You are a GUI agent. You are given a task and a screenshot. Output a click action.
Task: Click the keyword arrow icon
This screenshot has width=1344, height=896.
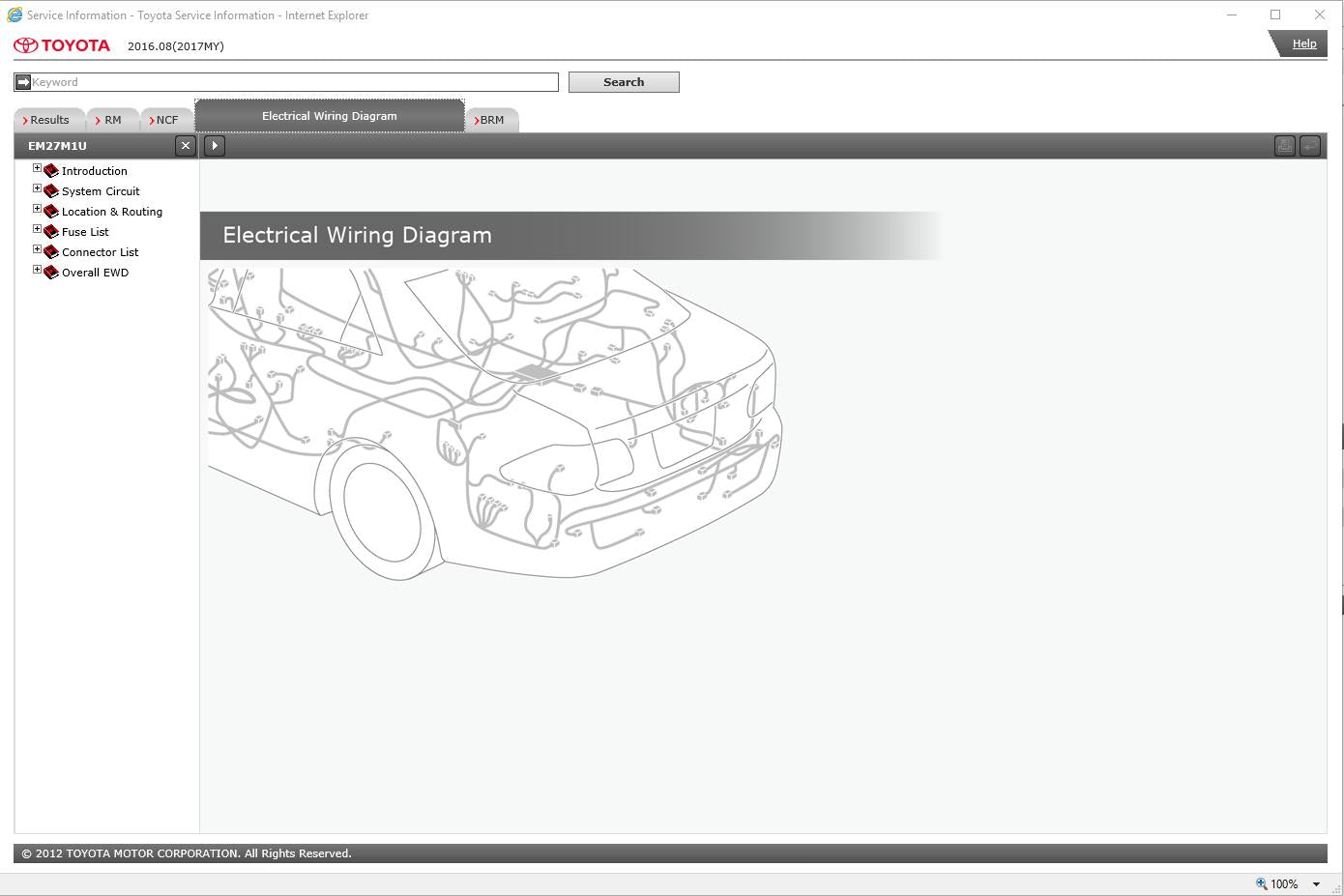[23, 82]
